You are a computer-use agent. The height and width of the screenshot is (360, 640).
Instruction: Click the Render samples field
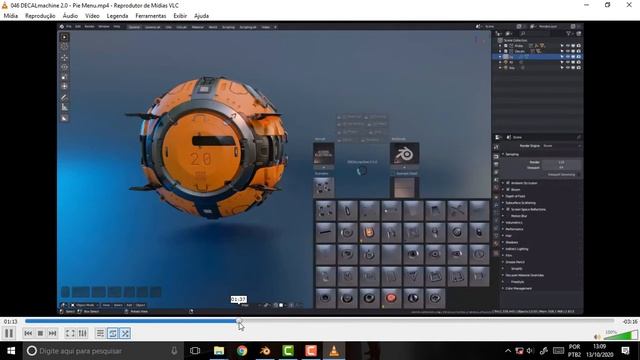561,162
